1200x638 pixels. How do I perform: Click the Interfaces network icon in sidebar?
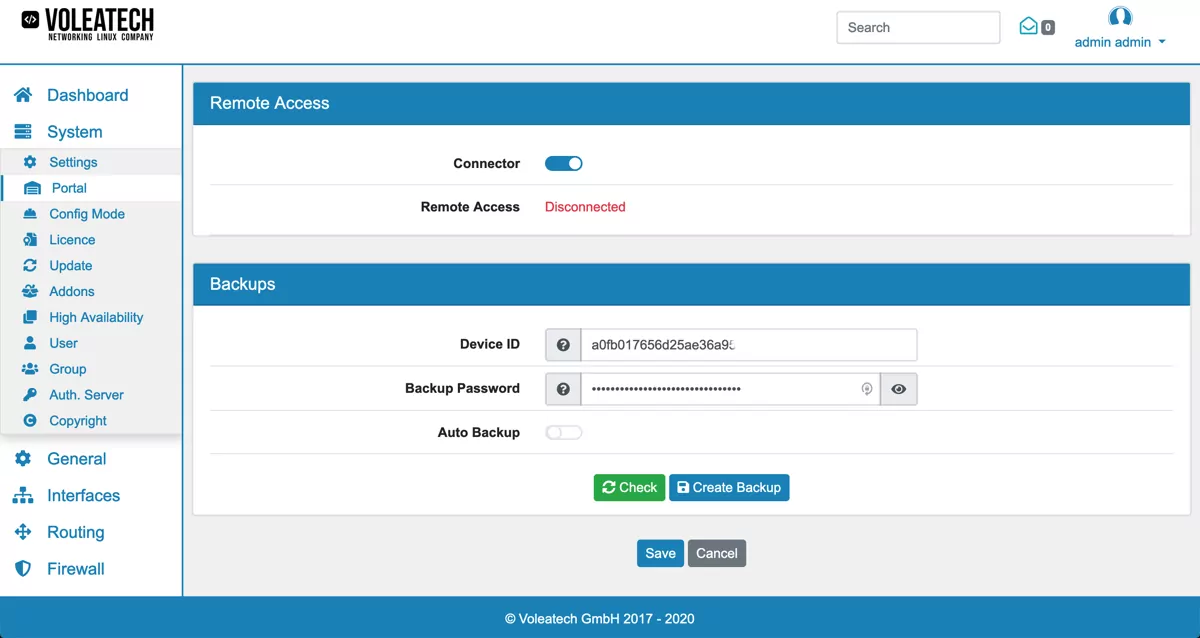(x=23, y=496)
